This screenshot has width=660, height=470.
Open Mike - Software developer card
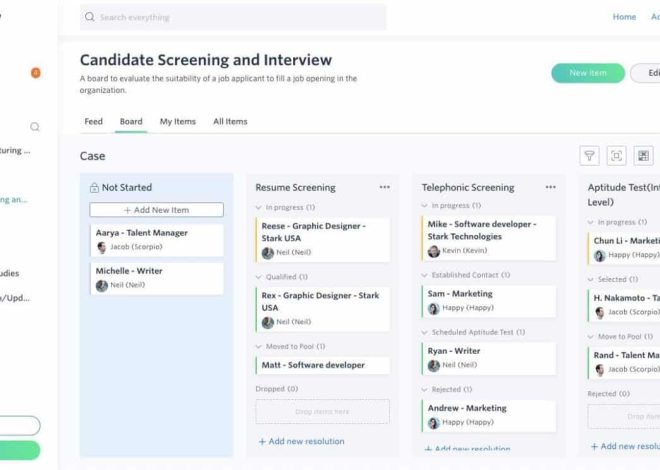(488, 238)
